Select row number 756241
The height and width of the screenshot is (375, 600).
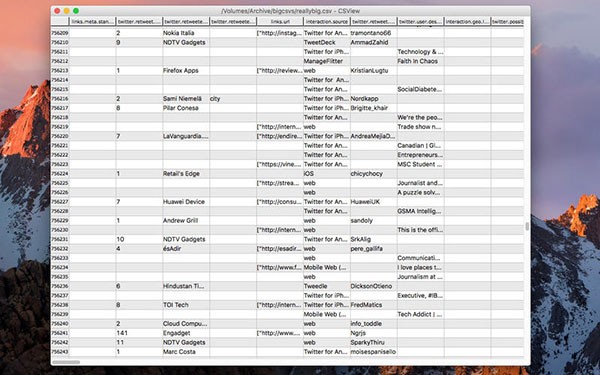pos(60,333)
